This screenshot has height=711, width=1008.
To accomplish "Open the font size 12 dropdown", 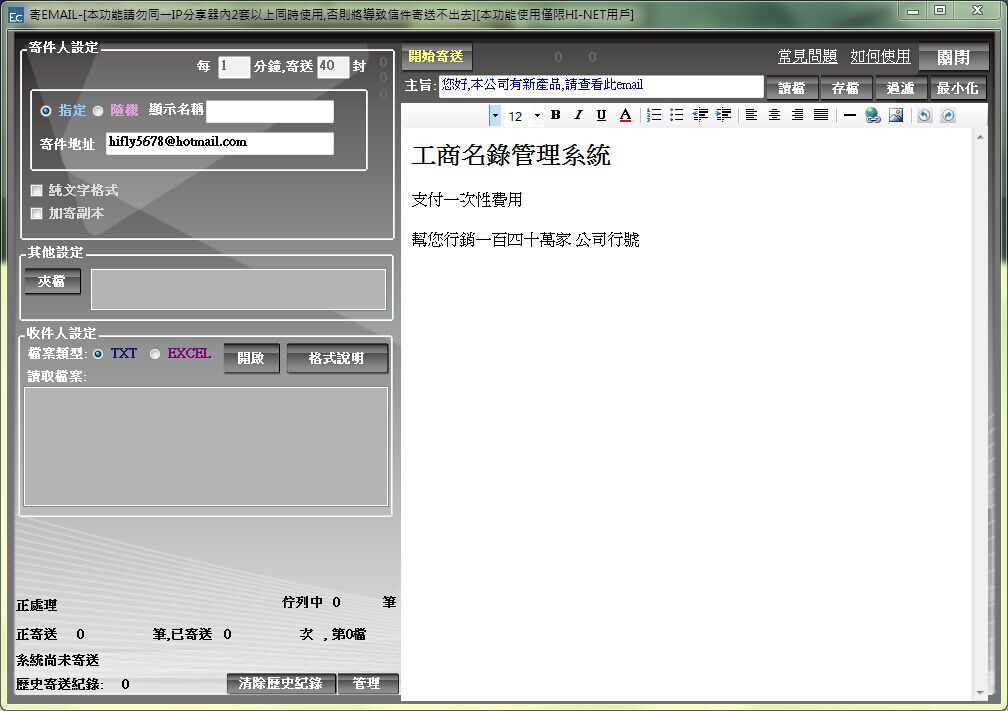I will (x=537, y=116).
